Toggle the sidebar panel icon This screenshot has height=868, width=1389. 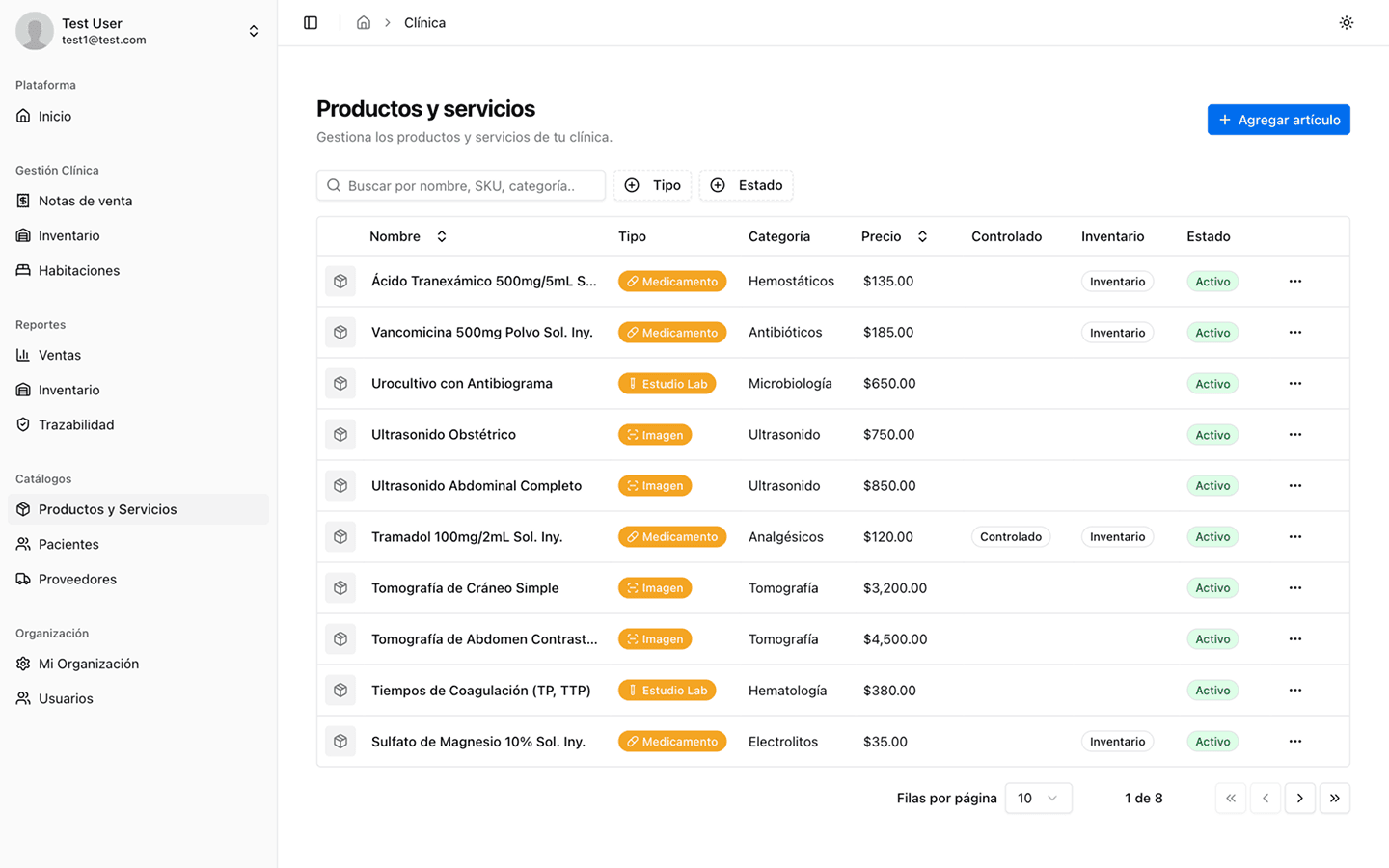pos(311,22)
